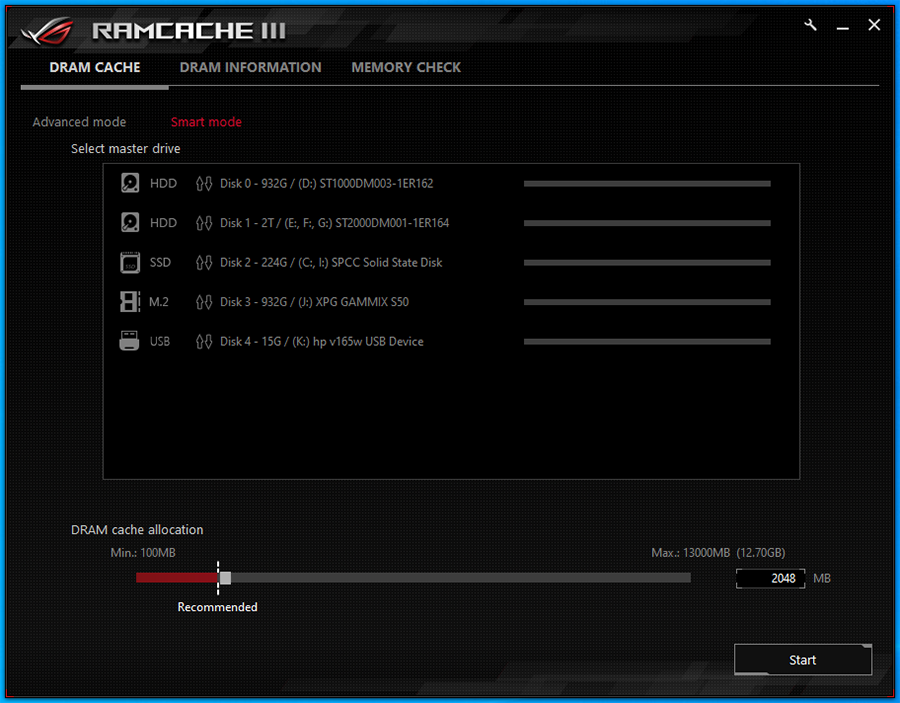Minimize the RAMCache III window

843,26
